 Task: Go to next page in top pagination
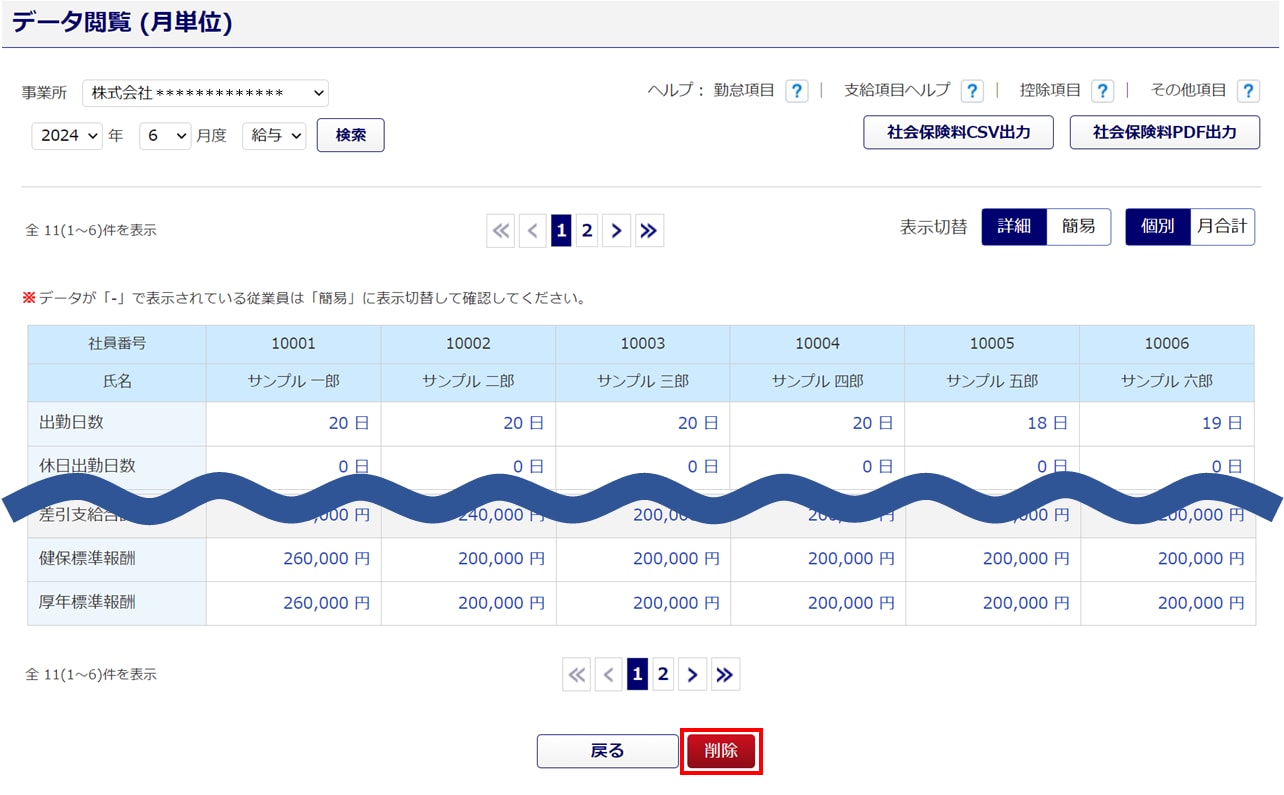(x=617, y=231)
